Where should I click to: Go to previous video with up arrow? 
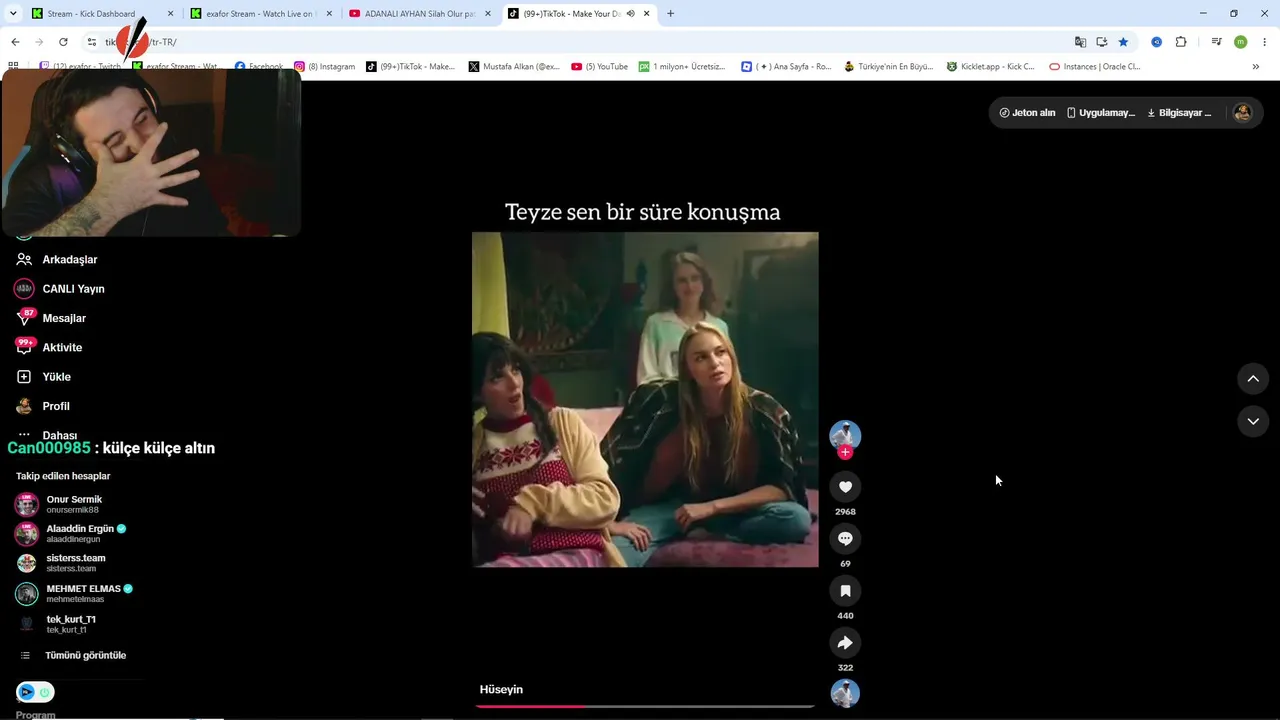pos(1253,379)
